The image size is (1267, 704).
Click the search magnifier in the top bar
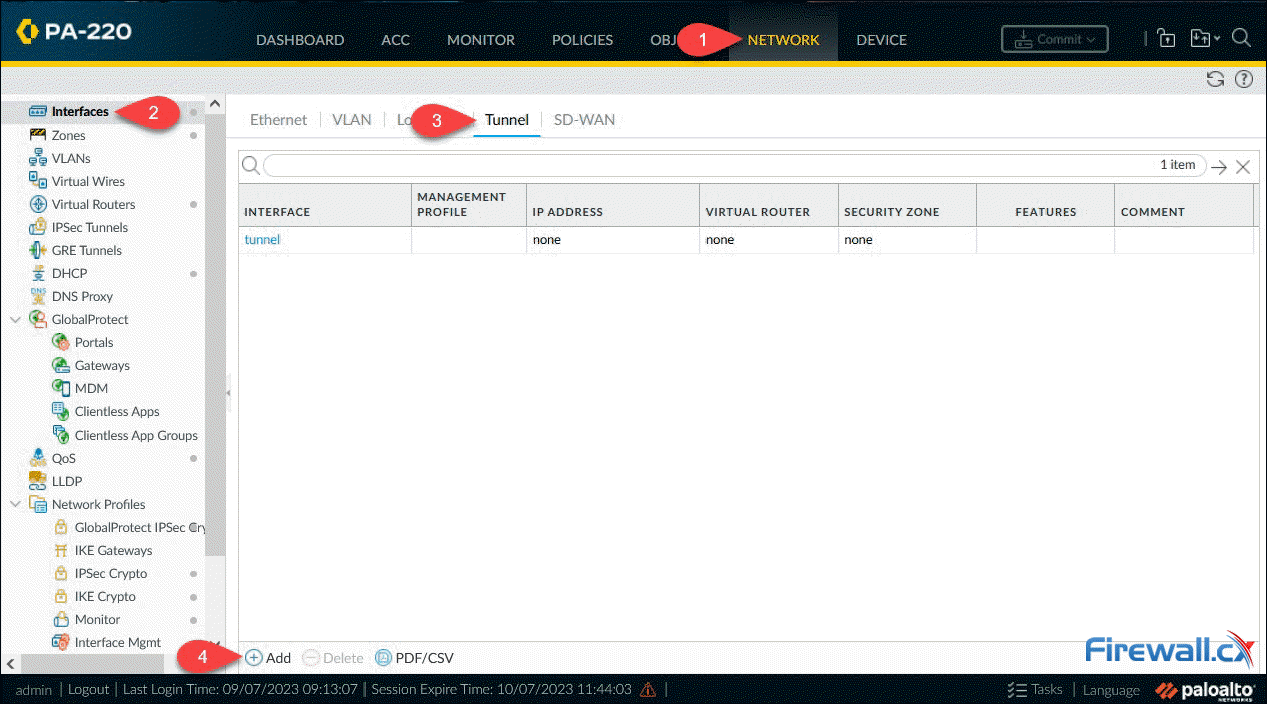tap(1241, 38)
